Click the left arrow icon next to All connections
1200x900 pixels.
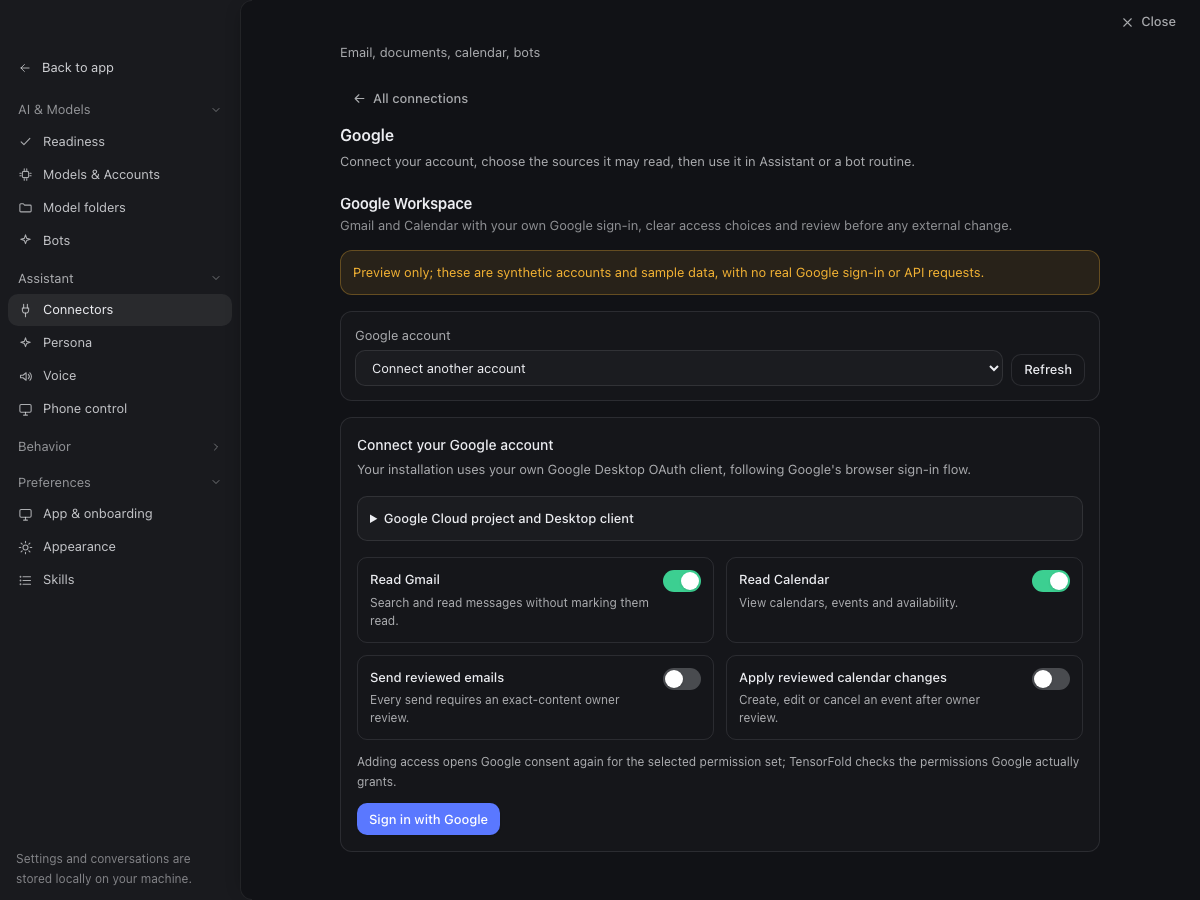(359, 99)
